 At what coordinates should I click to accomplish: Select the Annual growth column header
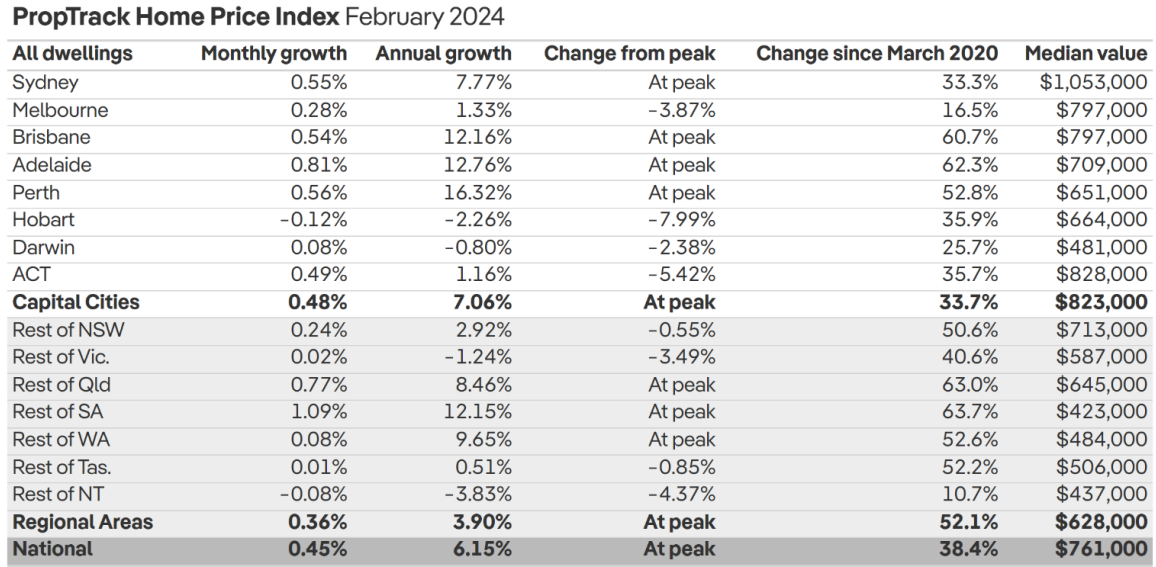pyautogui.click(x=443, y=54)
